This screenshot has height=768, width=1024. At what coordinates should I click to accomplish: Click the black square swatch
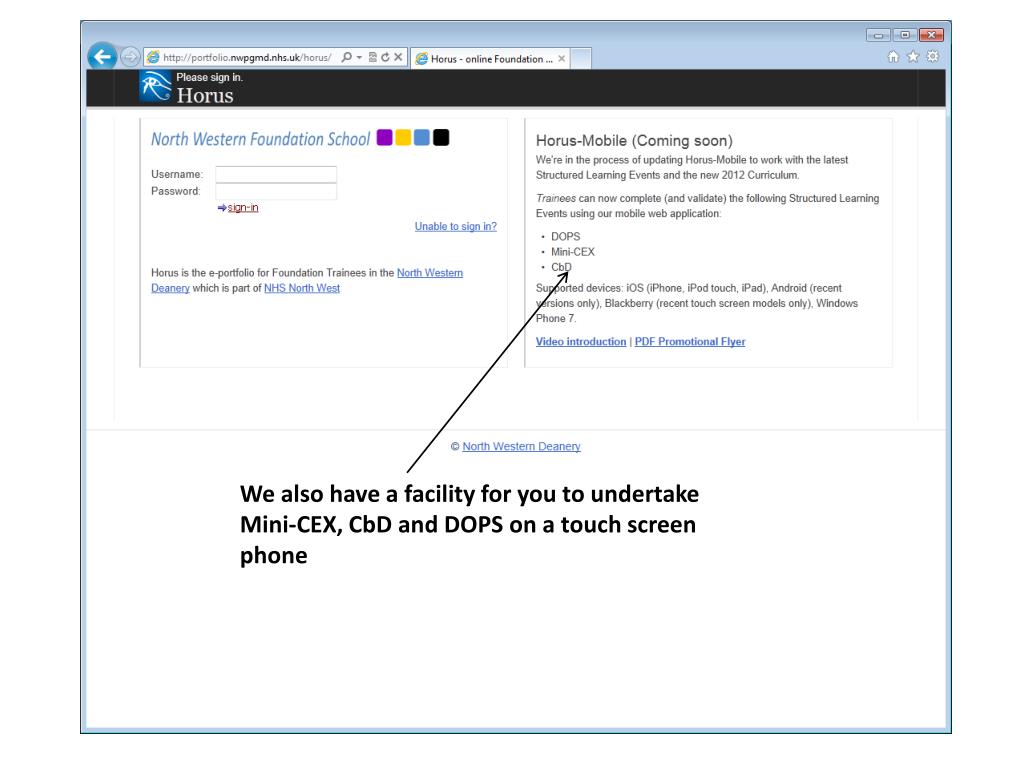pyautogui.click(x=441, y=138)
